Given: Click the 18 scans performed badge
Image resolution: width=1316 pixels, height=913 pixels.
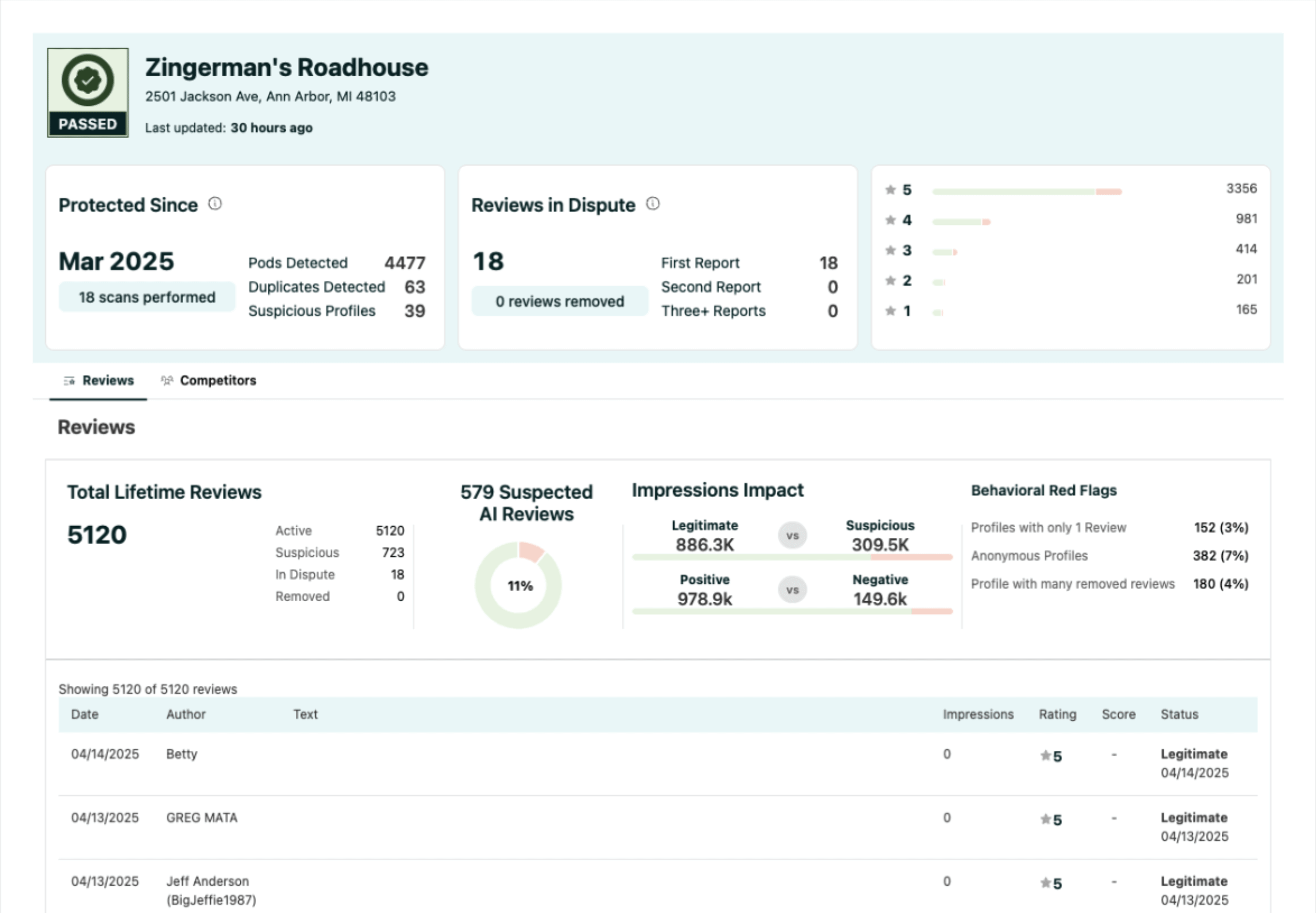Looking at the screenshot, I should click(147, 297).
